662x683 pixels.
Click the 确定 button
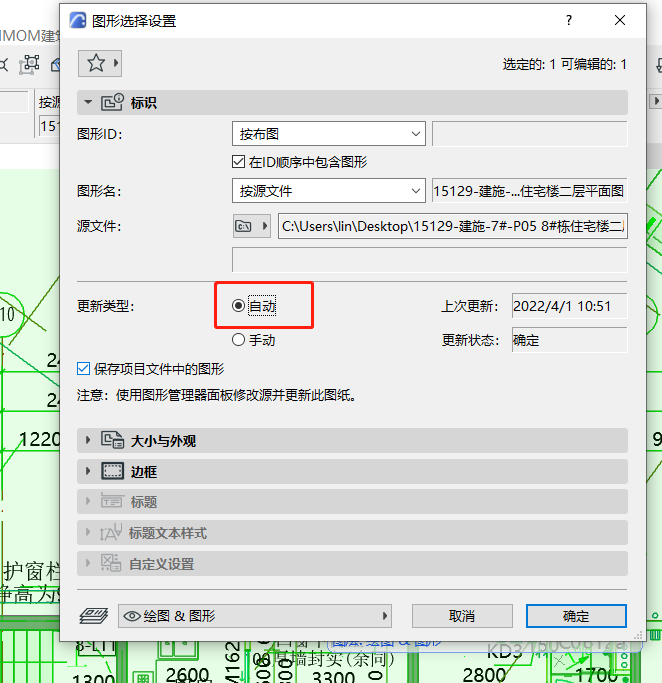coord(576,616)
